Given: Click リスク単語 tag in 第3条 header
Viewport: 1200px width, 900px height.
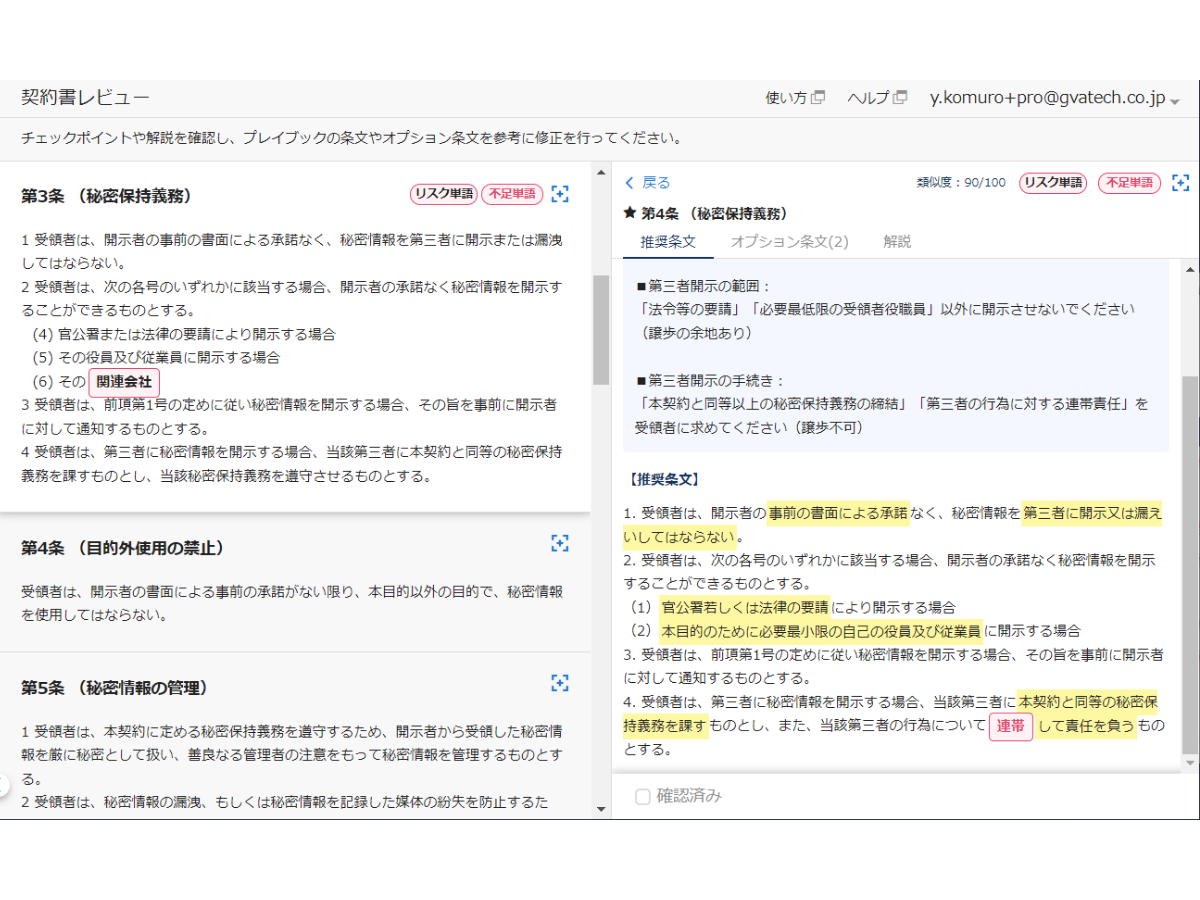Looking at the screenshot, I should [x=443, y=194].
